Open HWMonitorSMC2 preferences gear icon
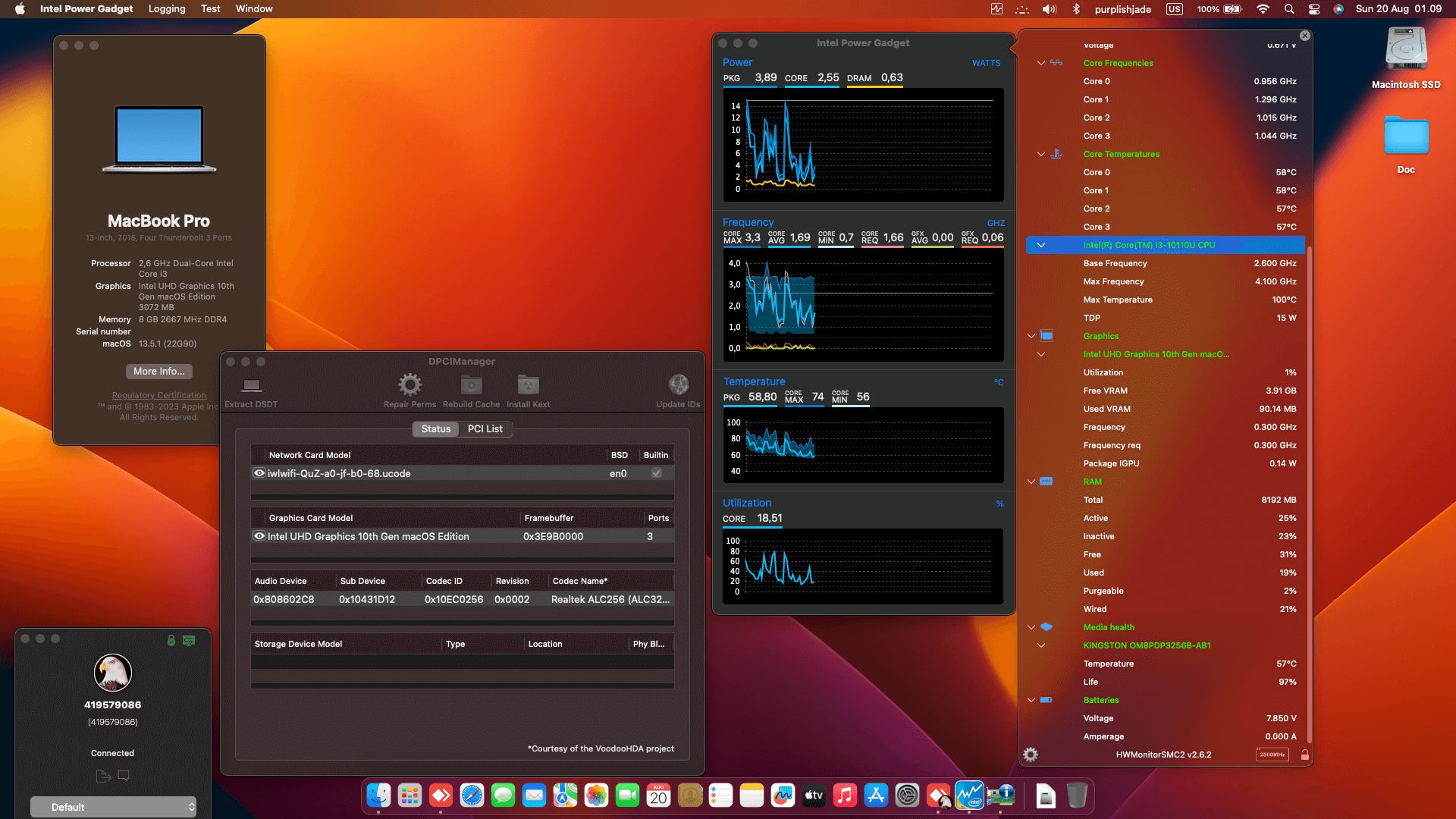This screenshot has width=1456, height=819. [x=1031, y=755]
